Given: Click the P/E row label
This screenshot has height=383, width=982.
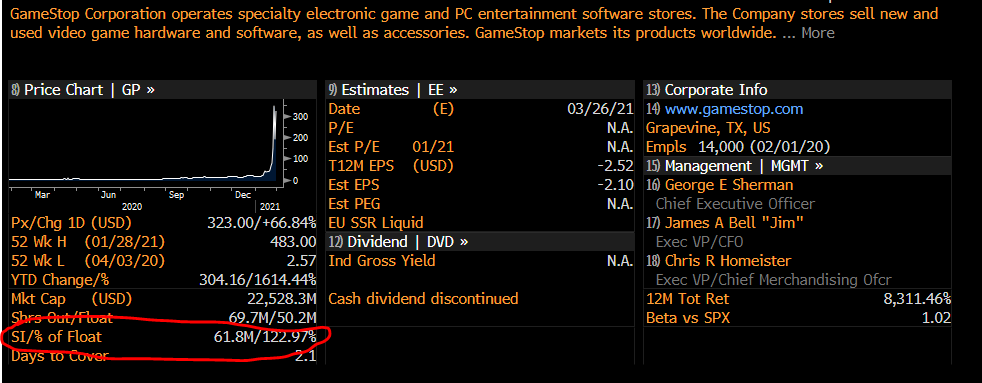Looking at the screenshot, I should pos(341,128).
